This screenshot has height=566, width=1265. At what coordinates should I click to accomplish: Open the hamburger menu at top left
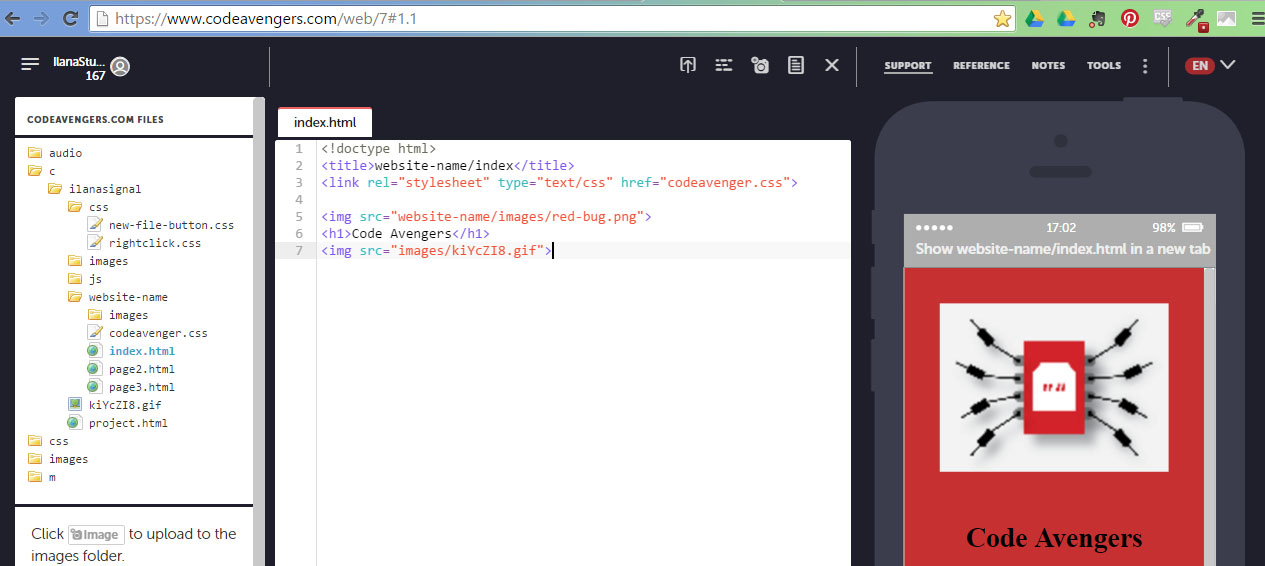(30, 64)
